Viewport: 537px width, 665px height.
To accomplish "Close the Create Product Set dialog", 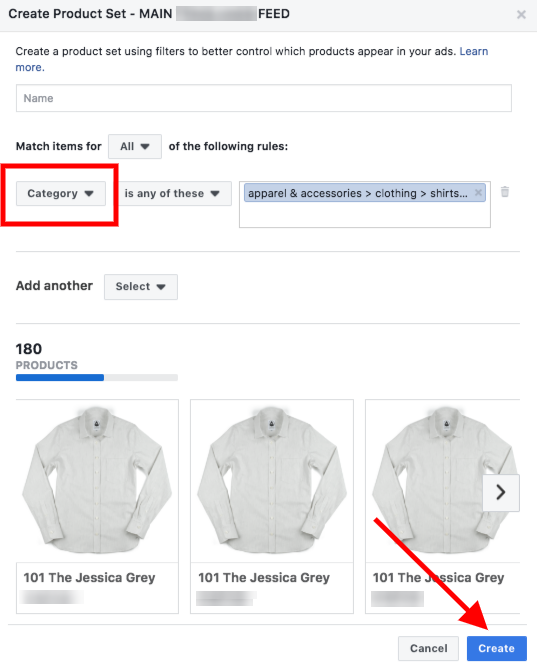I will [x=521, y=15].
